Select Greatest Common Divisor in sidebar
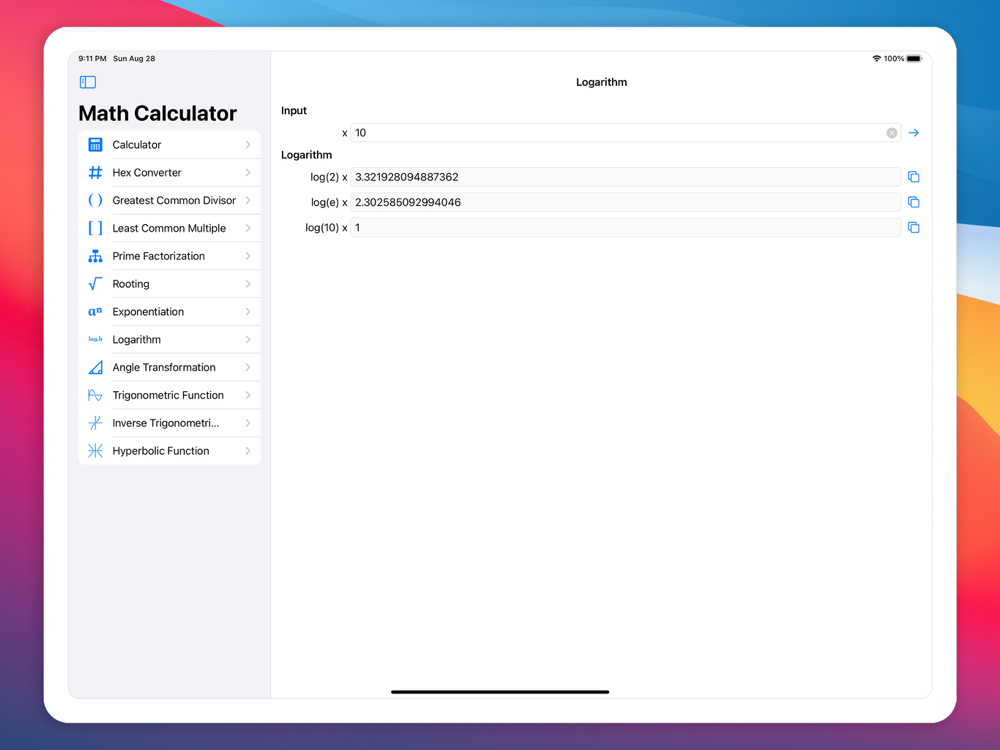The width and height of the screenshot is (1000, 750). pyautogui.click(x=170, y=200)
